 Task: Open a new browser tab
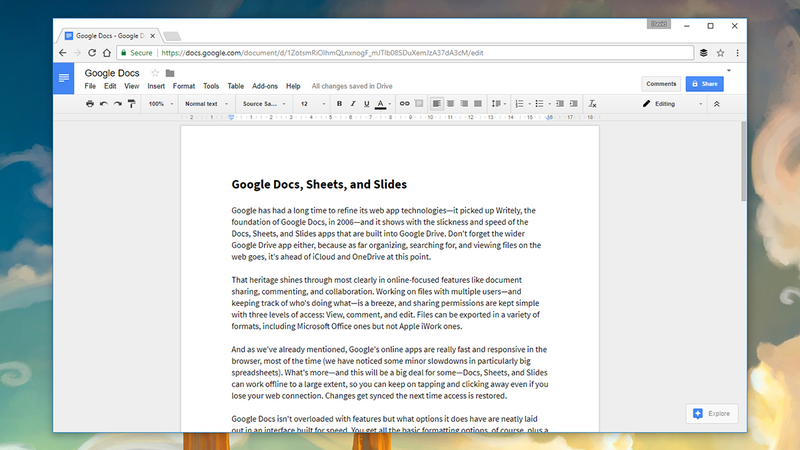coord(172,36)
